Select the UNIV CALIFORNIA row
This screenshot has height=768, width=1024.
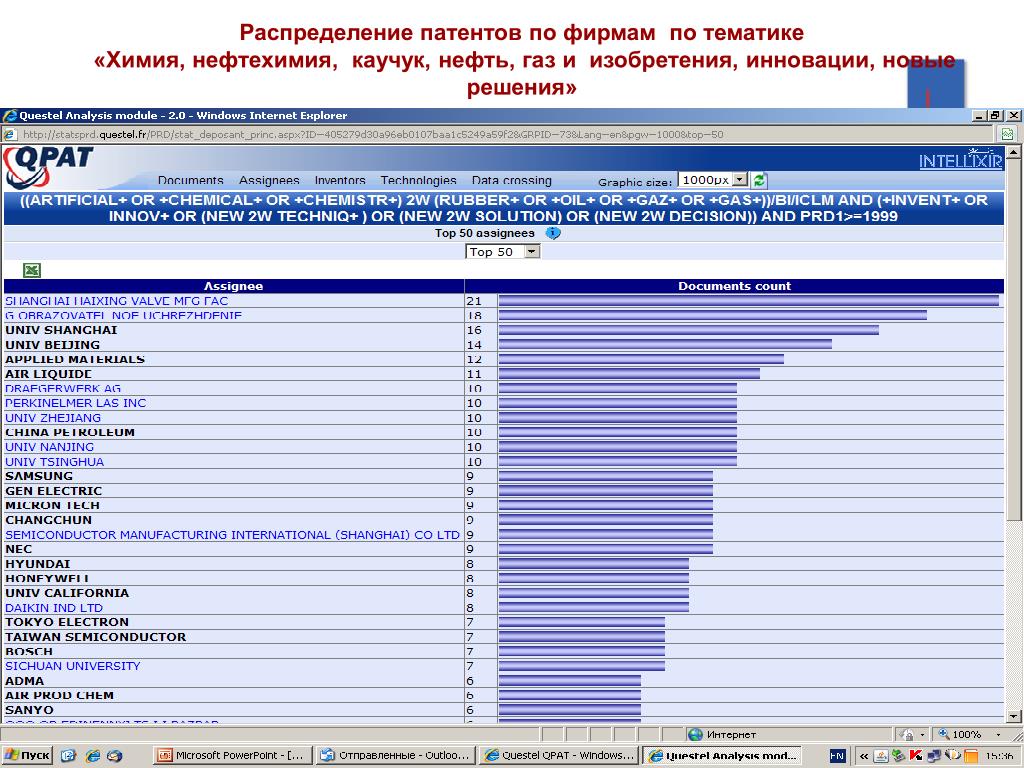[x=504, y=593]
